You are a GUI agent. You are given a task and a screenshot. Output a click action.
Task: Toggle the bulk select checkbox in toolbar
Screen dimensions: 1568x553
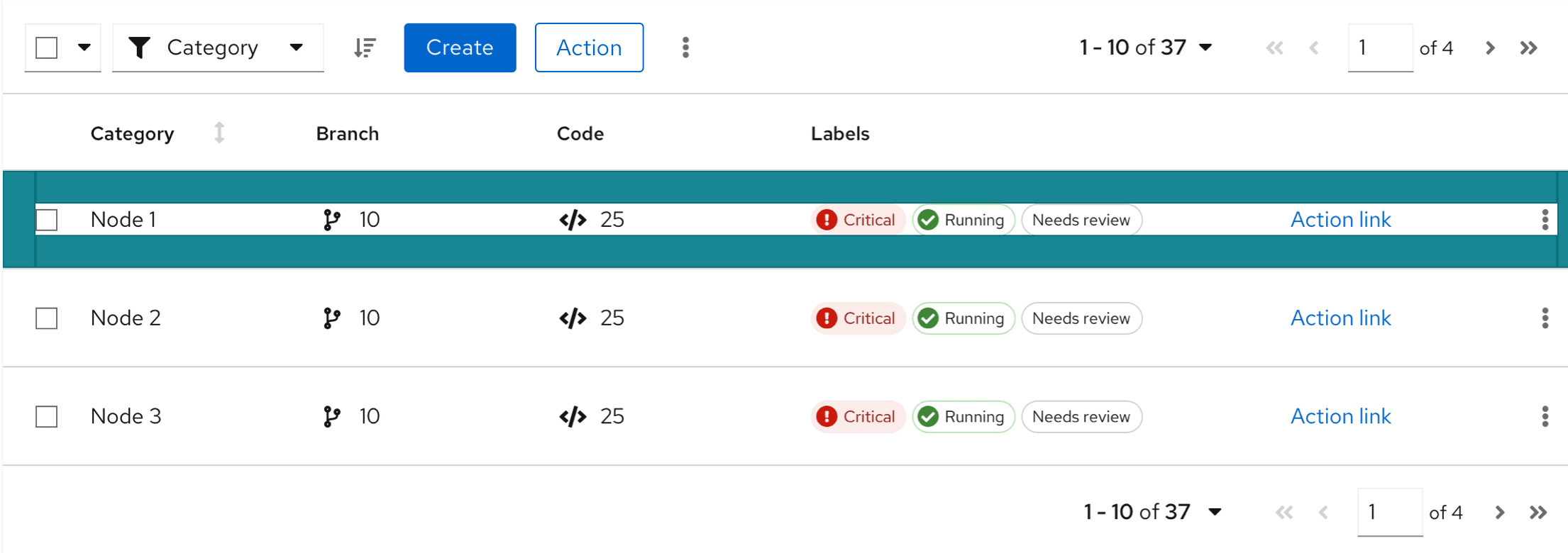(x=47, y=48)
